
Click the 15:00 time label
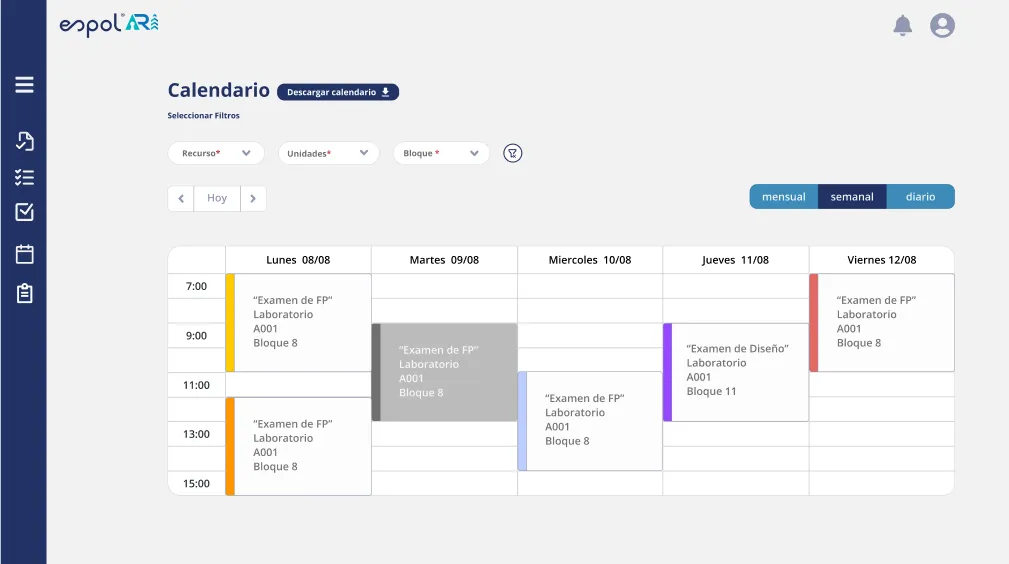click(x=196, y=484)
